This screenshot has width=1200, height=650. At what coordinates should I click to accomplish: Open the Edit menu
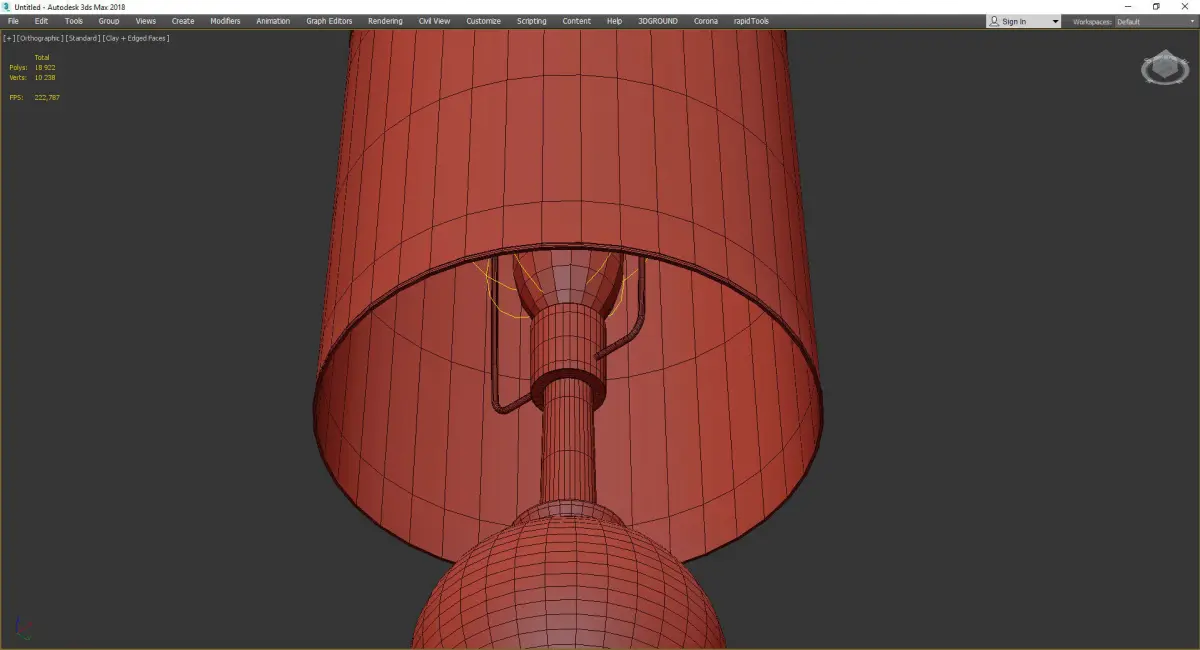coord(41,21)
